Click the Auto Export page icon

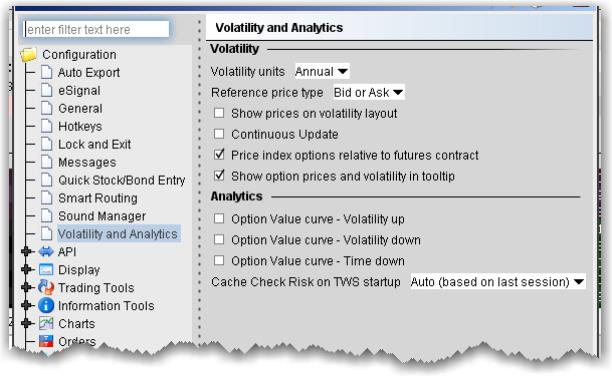pos(46,72)
